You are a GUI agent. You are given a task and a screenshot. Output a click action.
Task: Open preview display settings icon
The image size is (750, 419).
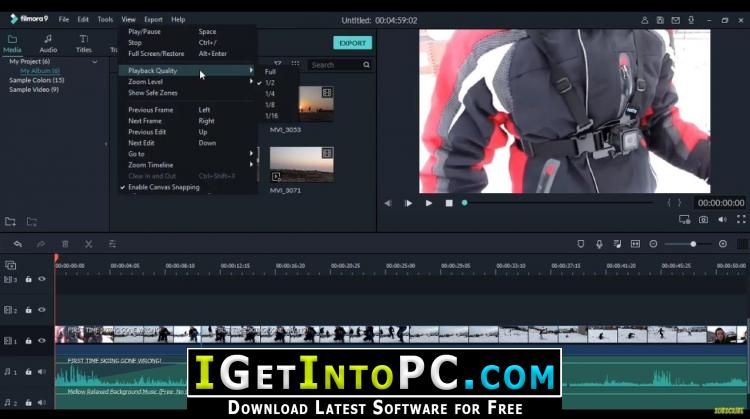(684, 220)
